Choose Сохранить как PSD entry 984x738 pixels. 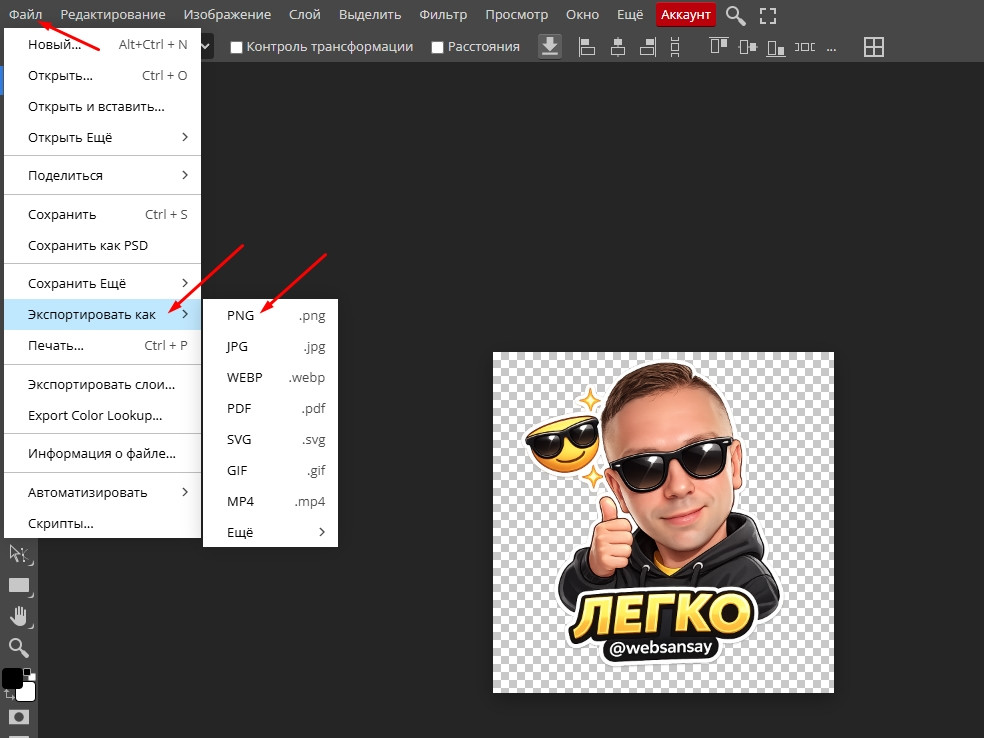pyautogui.click(x=102, y=245)
